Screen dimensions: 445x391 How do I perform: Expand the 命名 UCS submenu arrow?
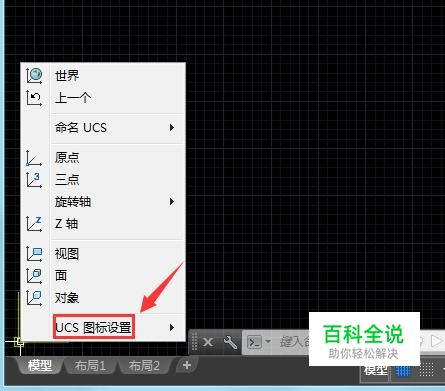click(172, 128)
